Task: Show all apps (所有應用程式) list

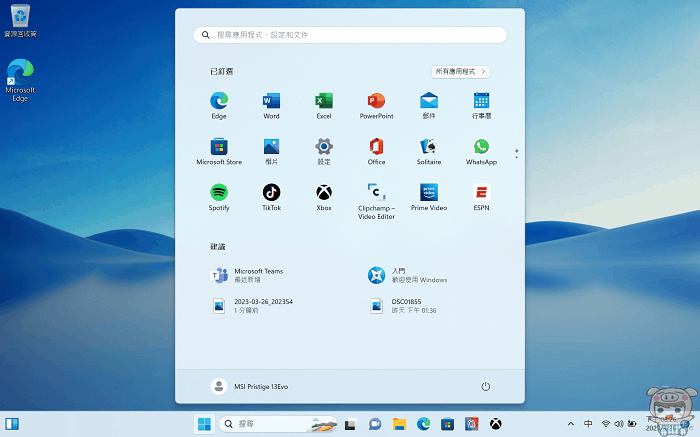Action: point(460,71)
